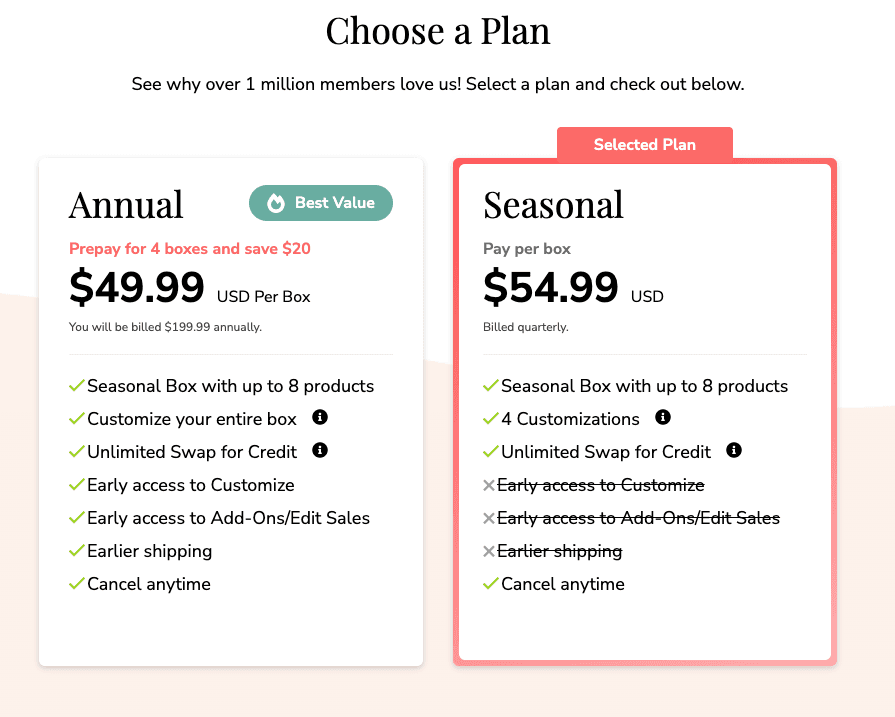Click the checkmark next to Seasonal Box with 8 products
Image resolution: width=895 pixels, height=717 pixels.
[x=76, y=385]
